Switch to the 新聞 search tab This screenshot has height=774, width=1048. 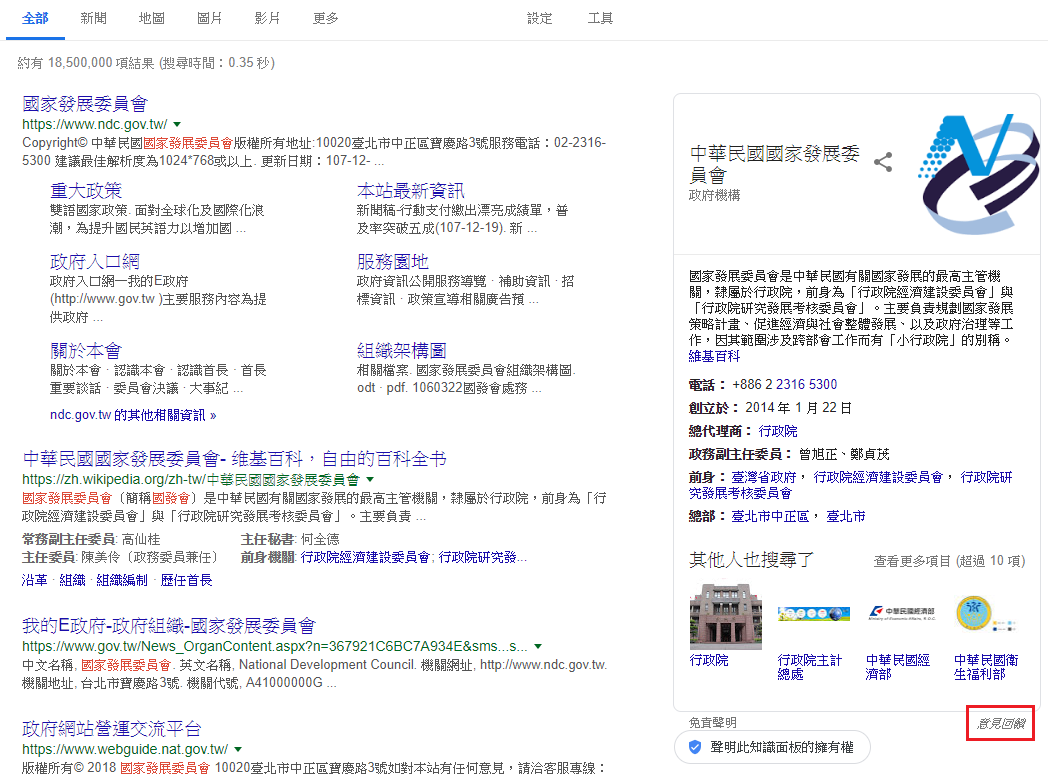(94, 18)
